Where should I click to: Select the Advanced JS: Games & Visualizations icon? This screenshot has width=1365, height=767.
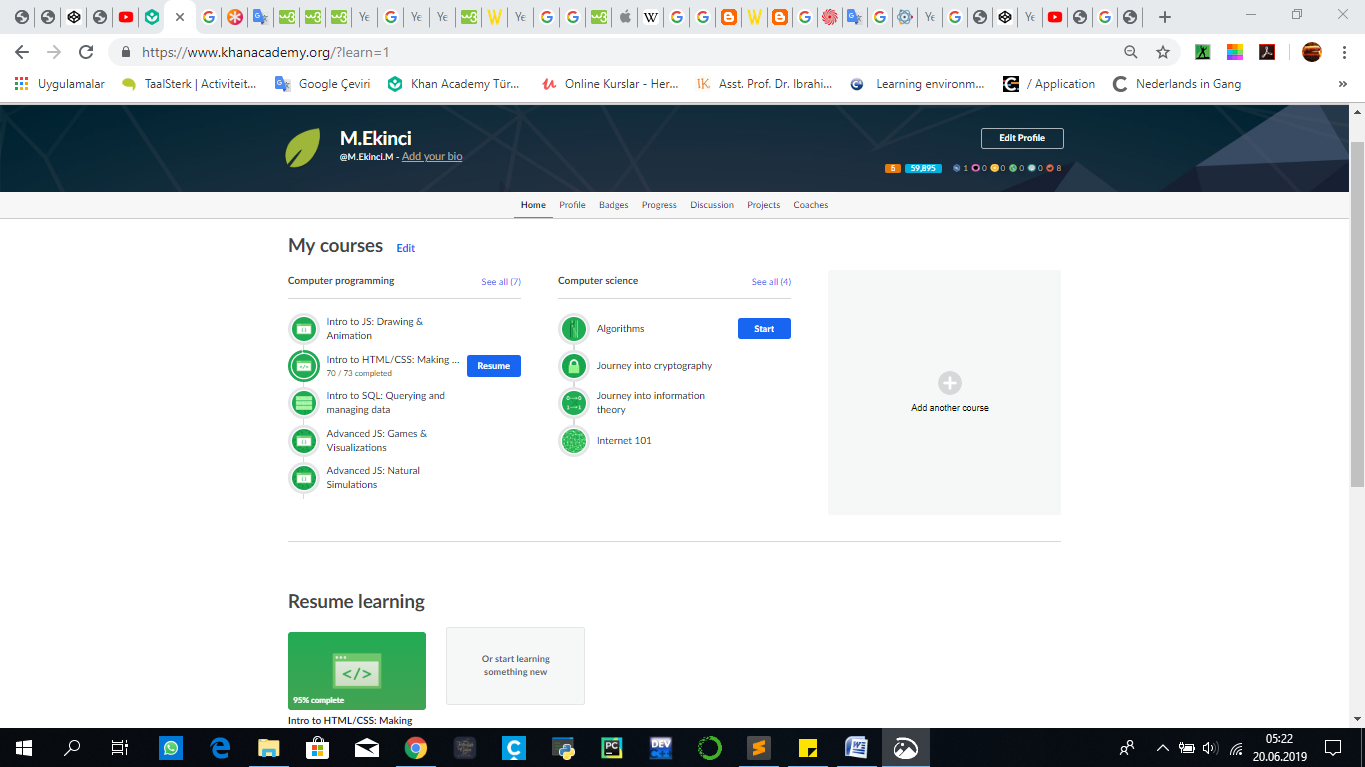(304, 441)
